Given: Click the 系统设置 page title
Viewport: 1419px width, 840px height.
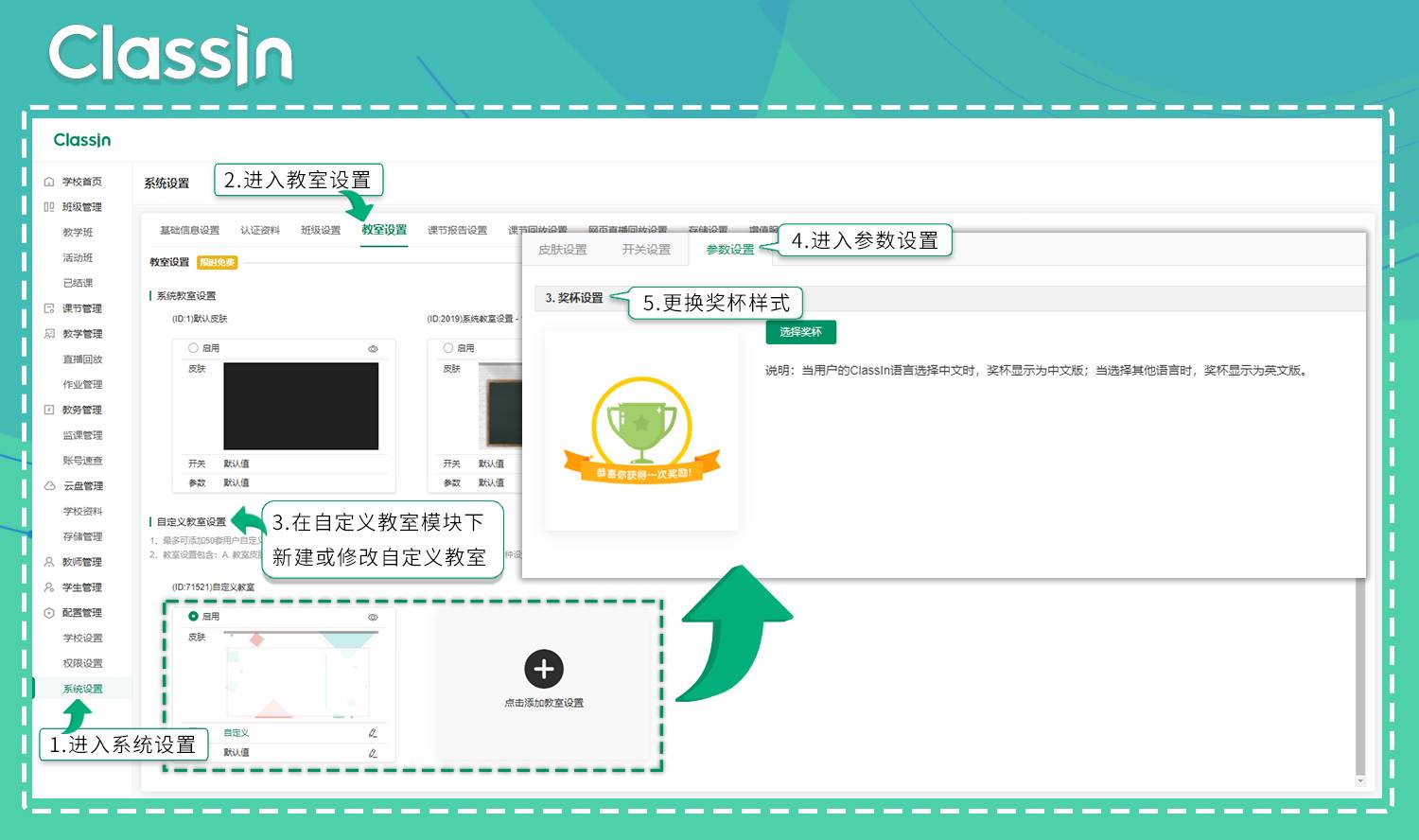Looking at the screenshot, I should [x=166, y=184].
